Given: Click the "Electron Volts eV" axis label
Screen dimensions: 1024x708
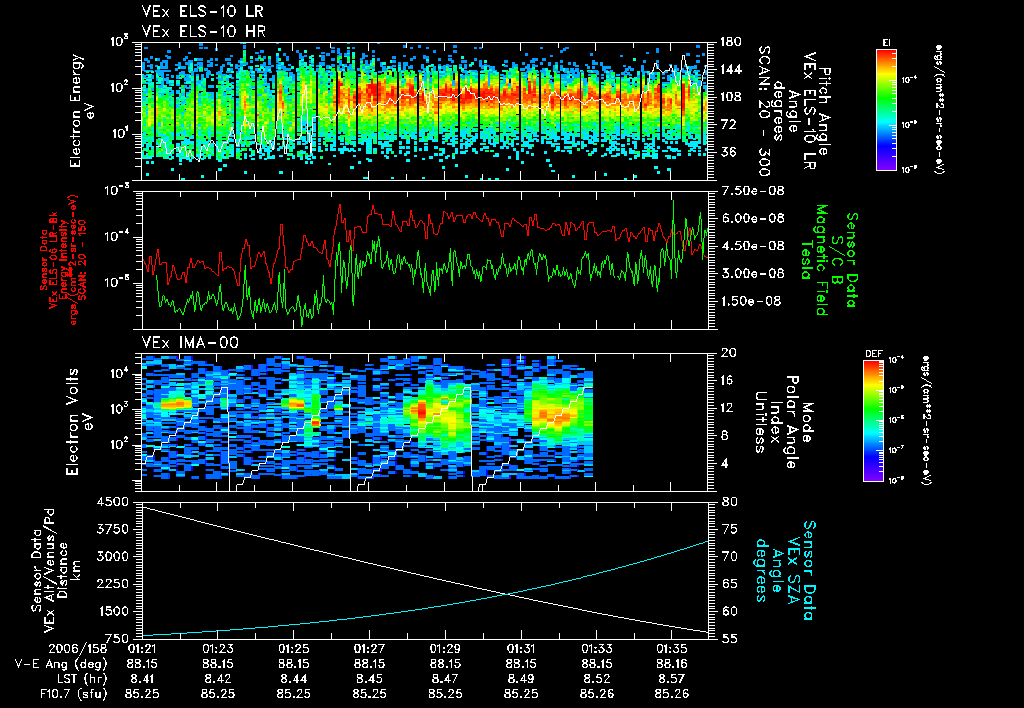Looking at the screenshot, I should pos(78,422).
